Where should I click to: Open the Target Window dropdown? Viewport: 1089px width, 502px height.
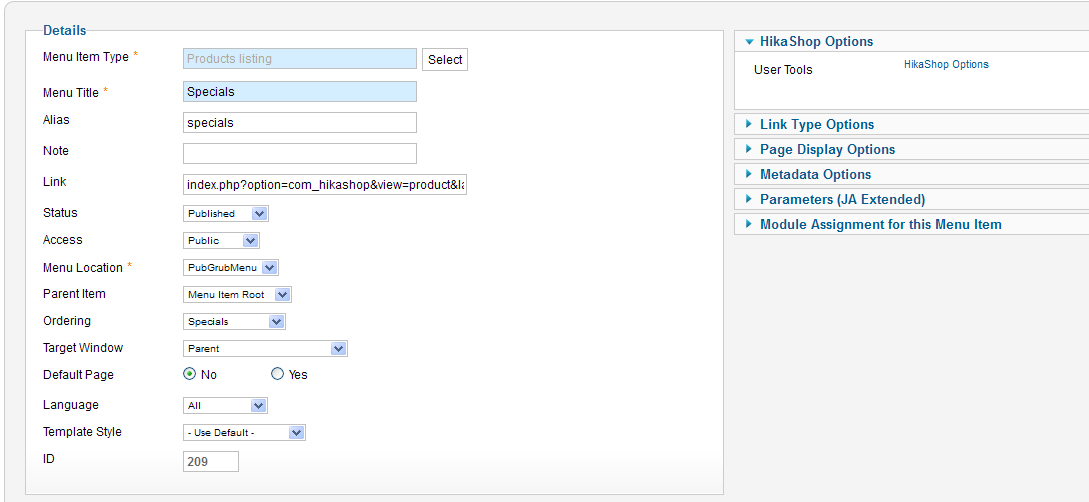266,349
